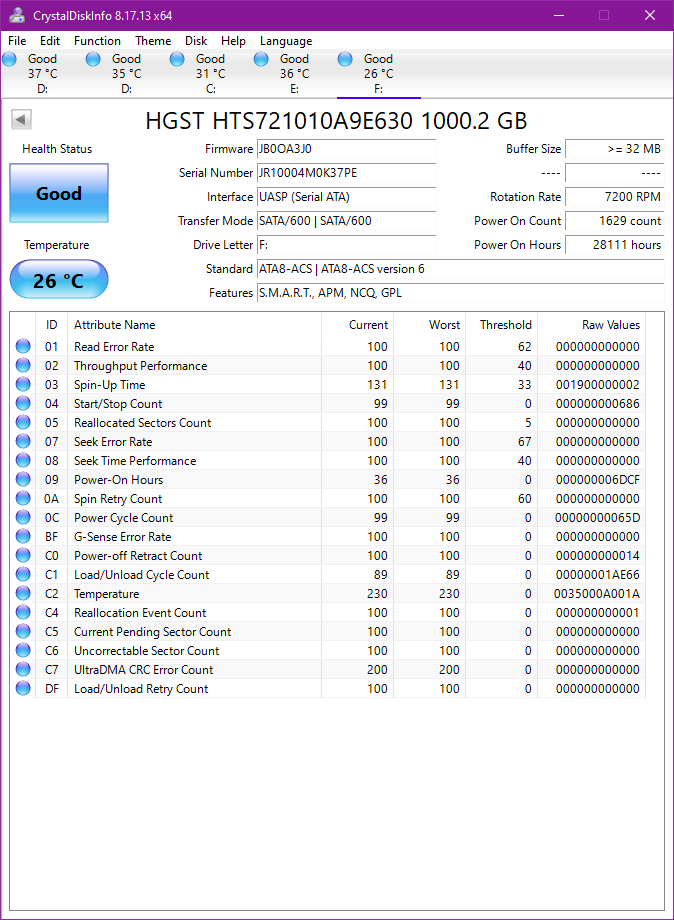Viewport: 674px width, 920px height.
Task: Click status icon for Current Pending Sector Count
Action: [x=23, y=631]
